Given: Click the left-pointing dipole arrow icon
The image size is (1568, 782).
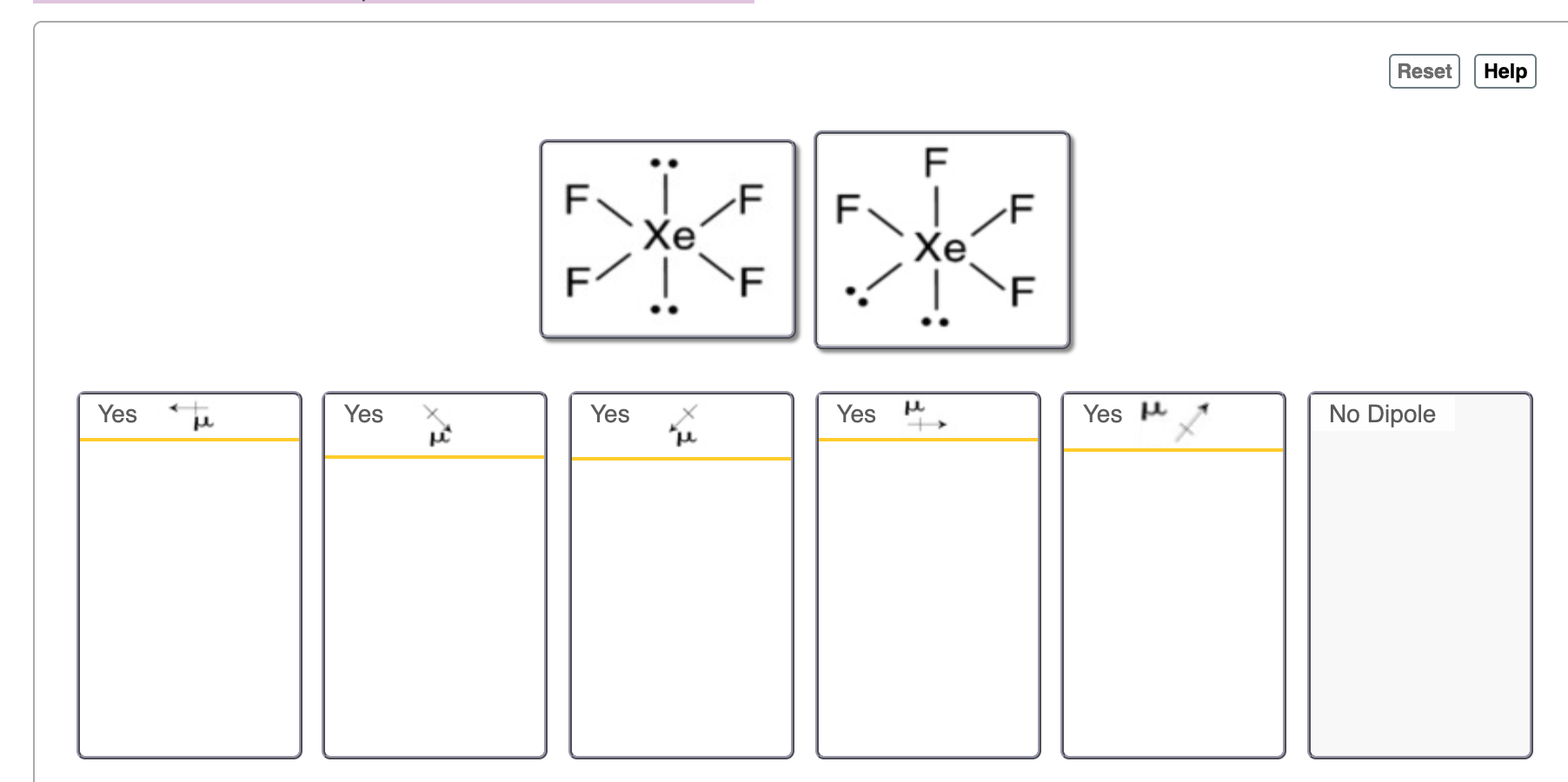Looking at the screenshot, I should tap(188, 409).
